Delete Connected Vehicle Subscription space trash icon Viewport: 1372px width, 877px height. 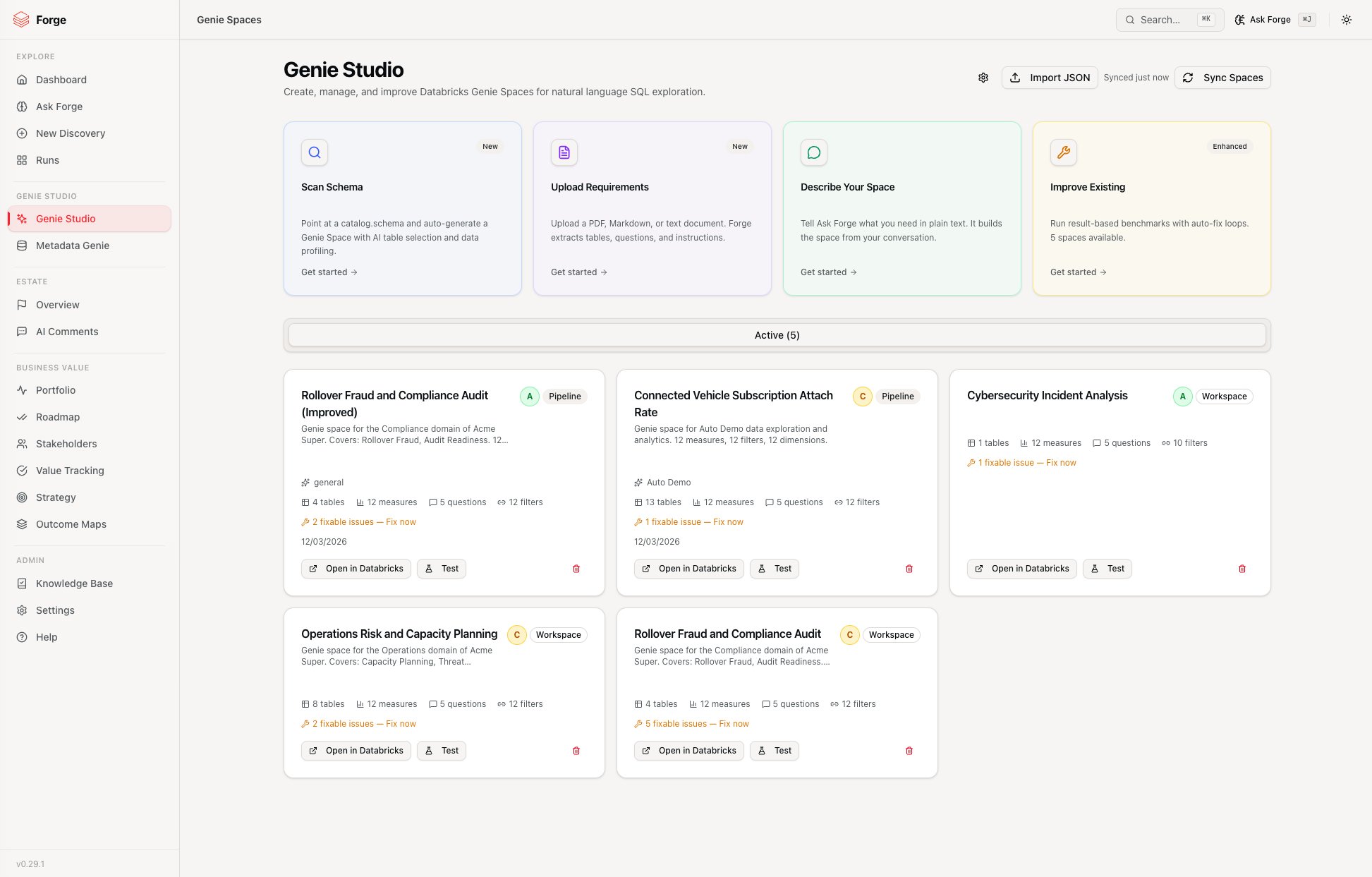click(x=909, y=569)
